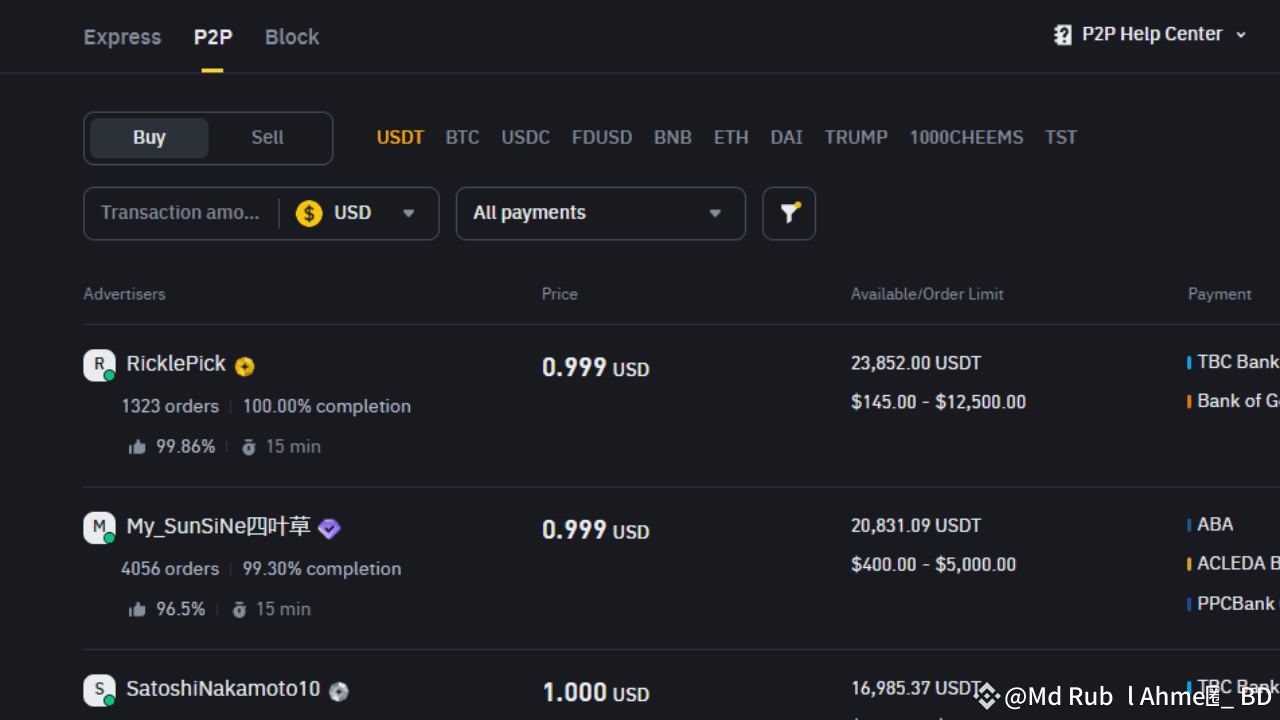Screen dimensions: 1280x720
Task: Click SatoshiNakamoto10's grey merchant badge
Action: click(x=339, y=691)
